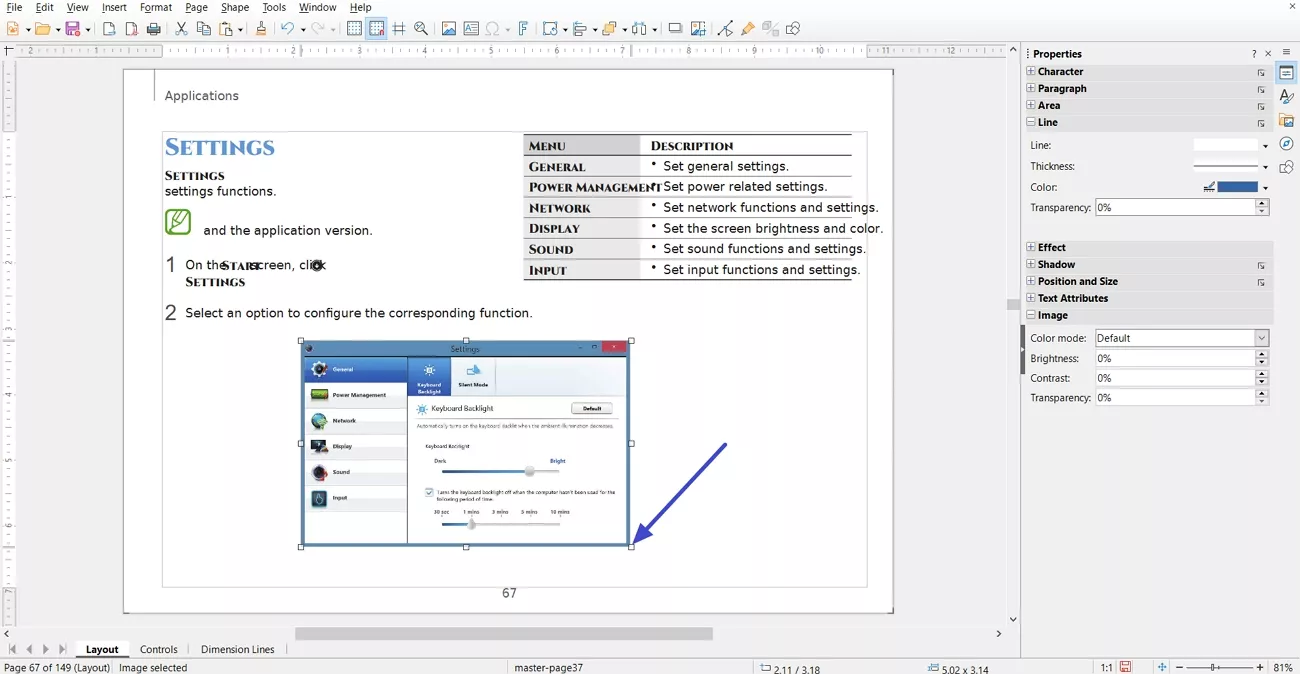Open the Tools menu
This screenshot has height=674, width=1300.
pyautogui.click(x=274, y=7)
